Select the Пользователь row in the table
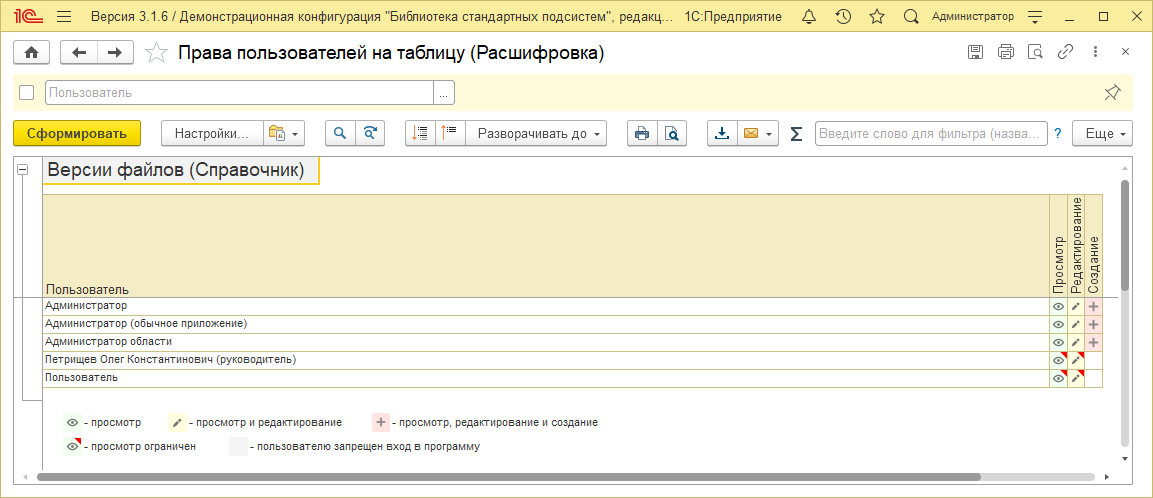1153x498 pixels. tap(546, 378)
